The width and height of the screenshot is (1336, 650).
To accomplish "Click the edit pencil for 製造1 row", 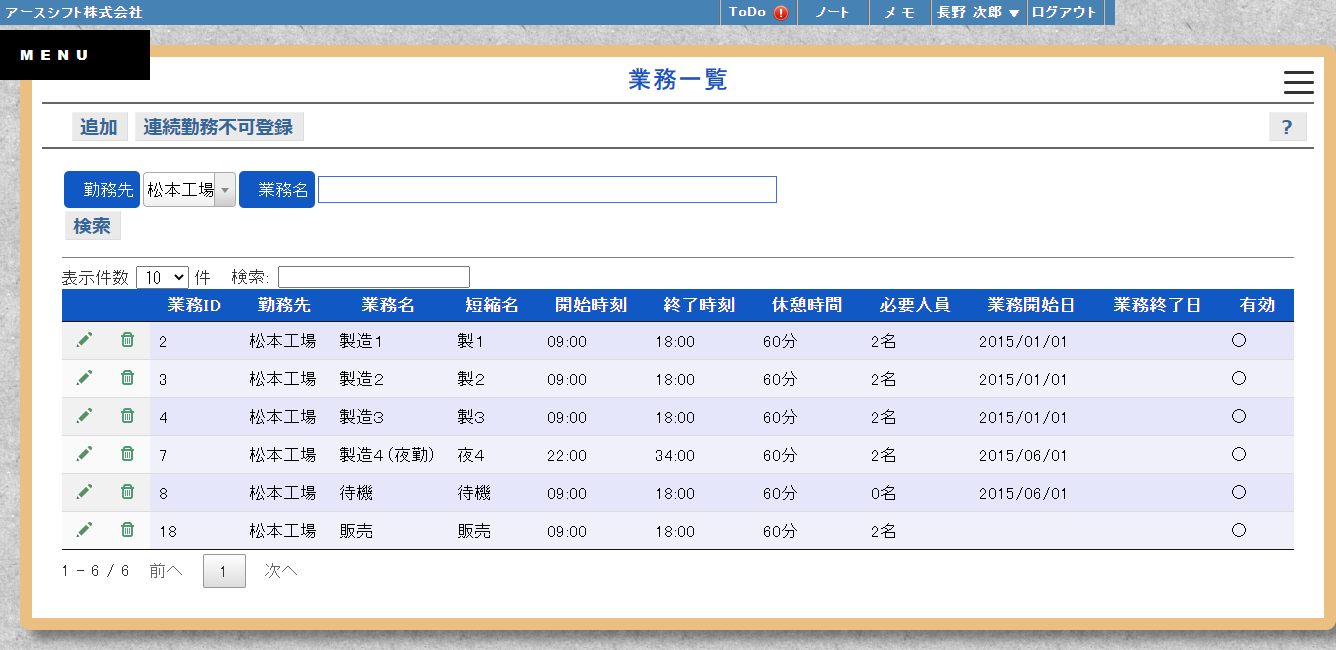I will pos(84,340).
